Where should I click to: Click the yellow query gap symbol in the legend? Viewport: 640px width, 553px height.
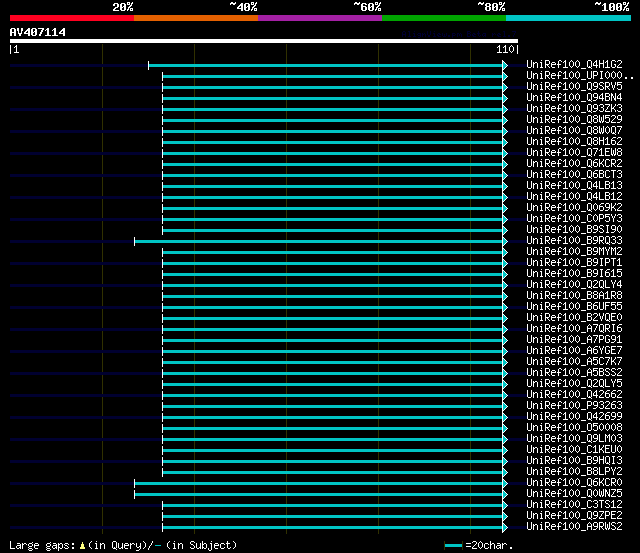pos(82,546)
